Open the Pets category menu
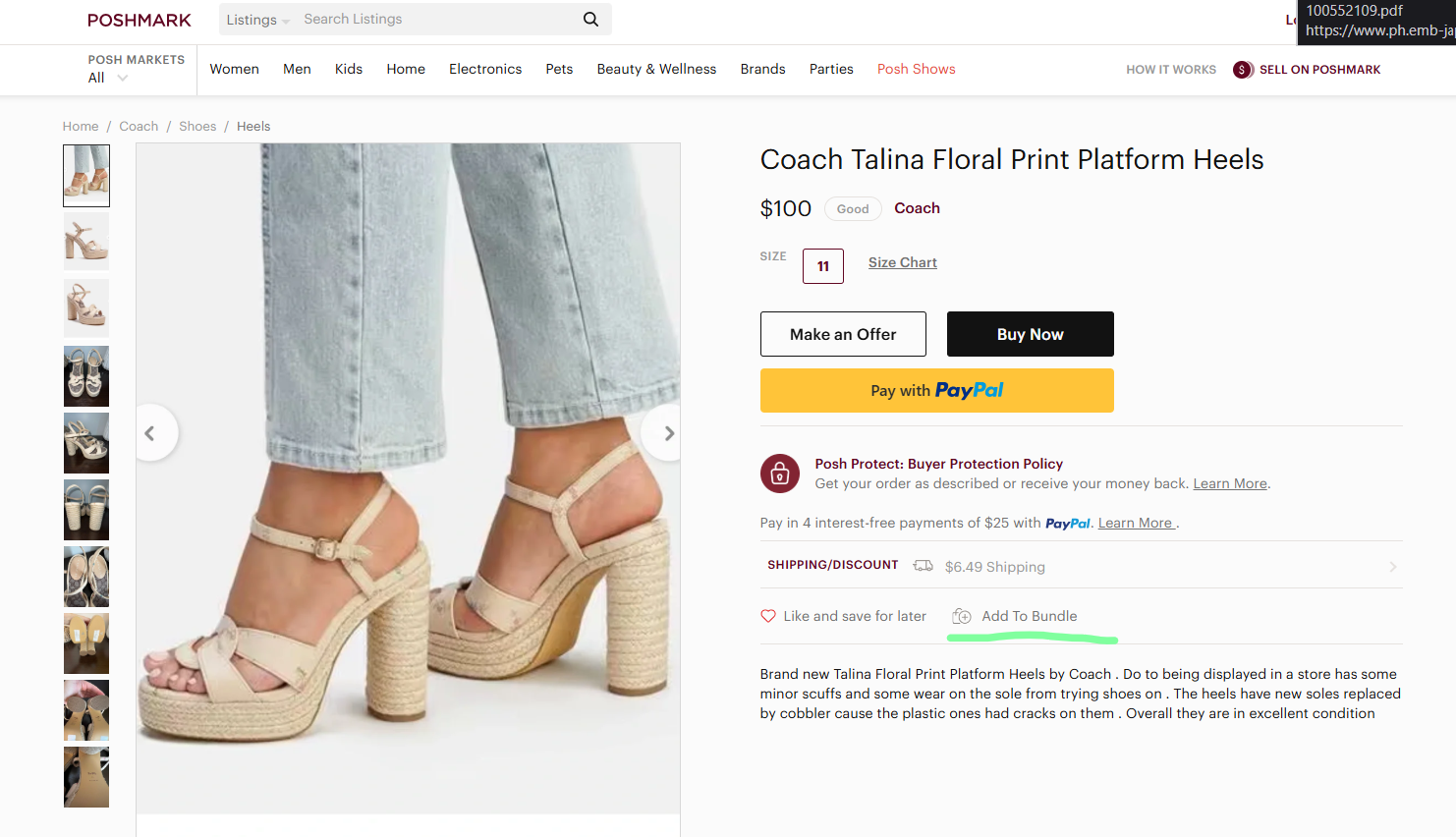The height and width of the screenshot is (837, 1456). coord(559,69)
